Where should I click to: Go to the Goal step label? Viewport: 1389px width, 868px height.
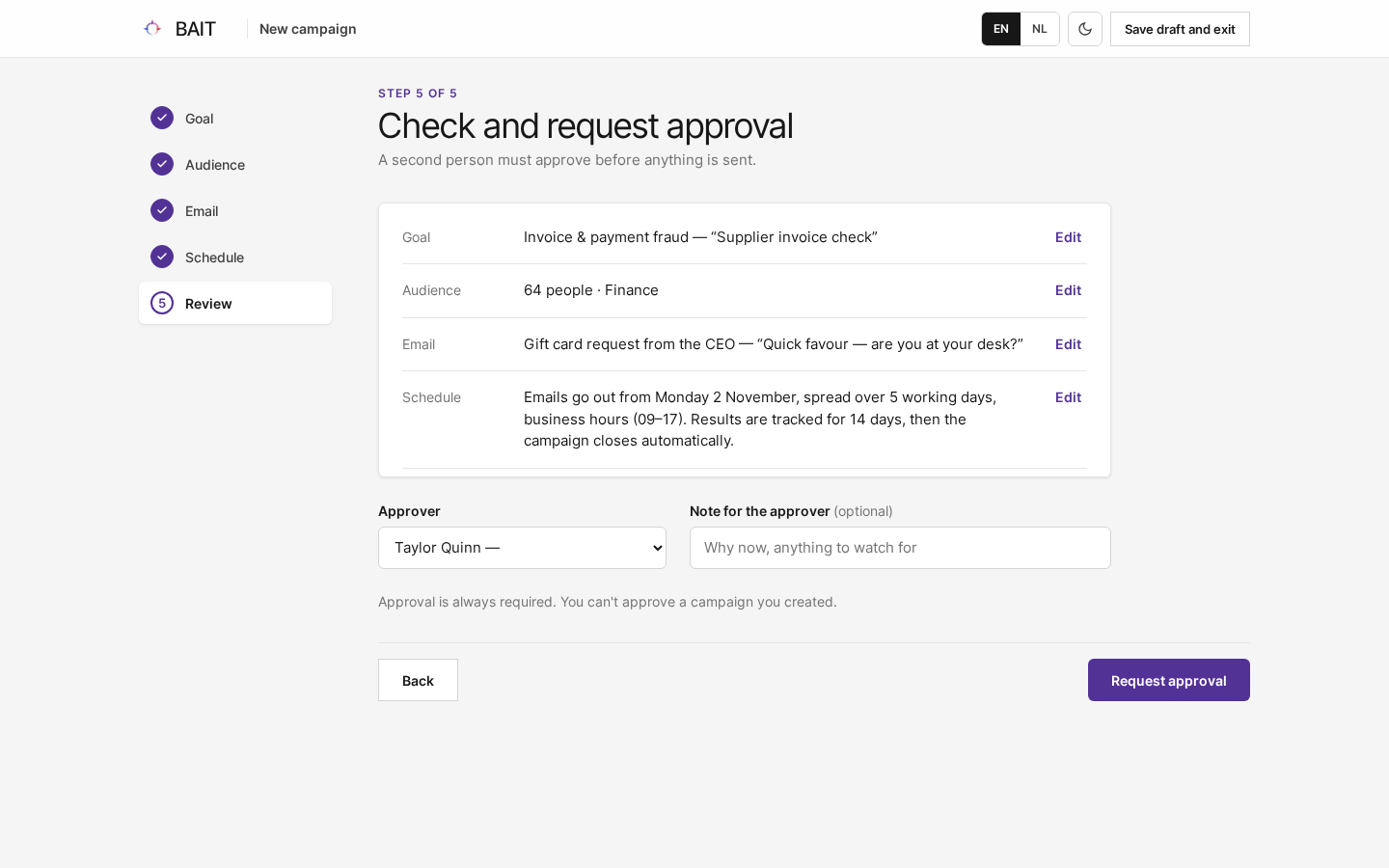[x=200, y=119]
